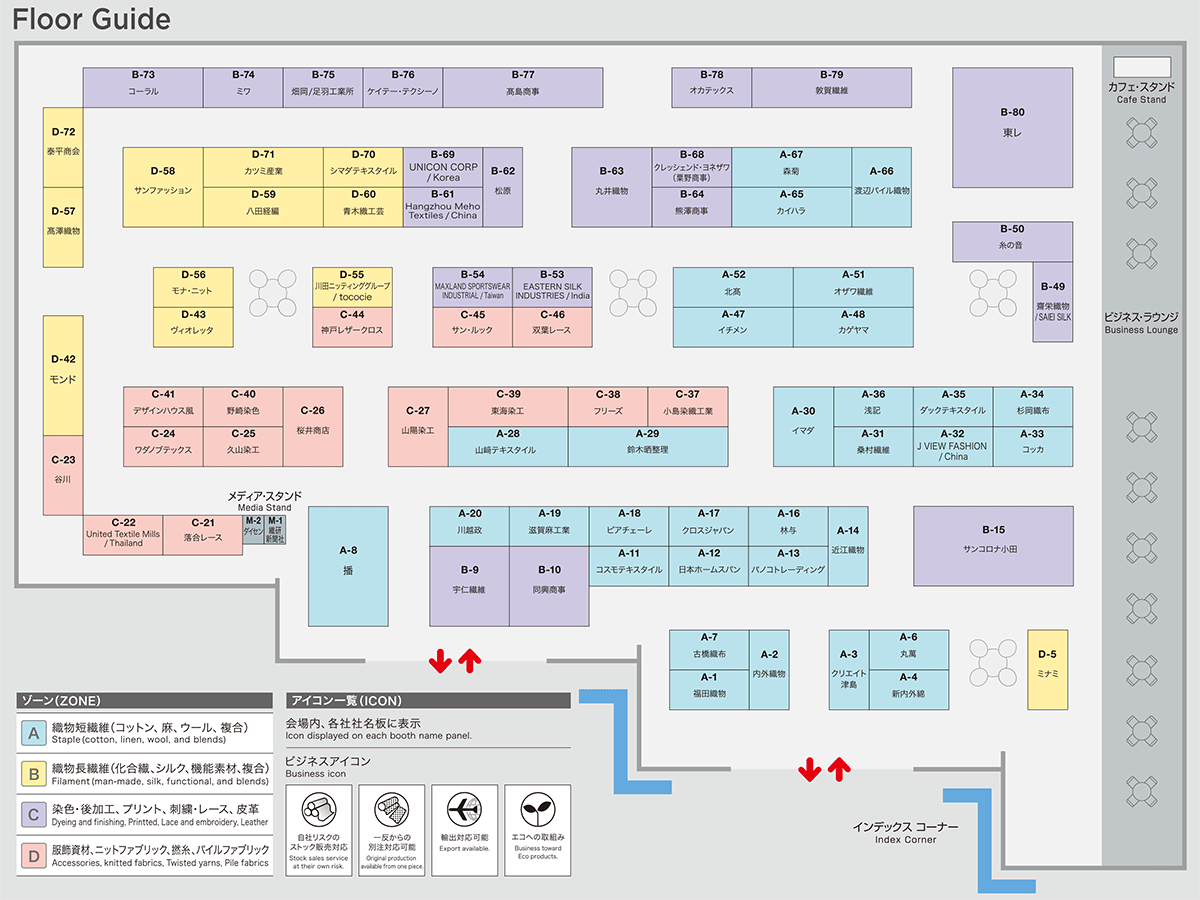Select booth D-71 カツミ産業
Image resolution: width=1200 pixels, height=900 pixels.
[263, 167]
